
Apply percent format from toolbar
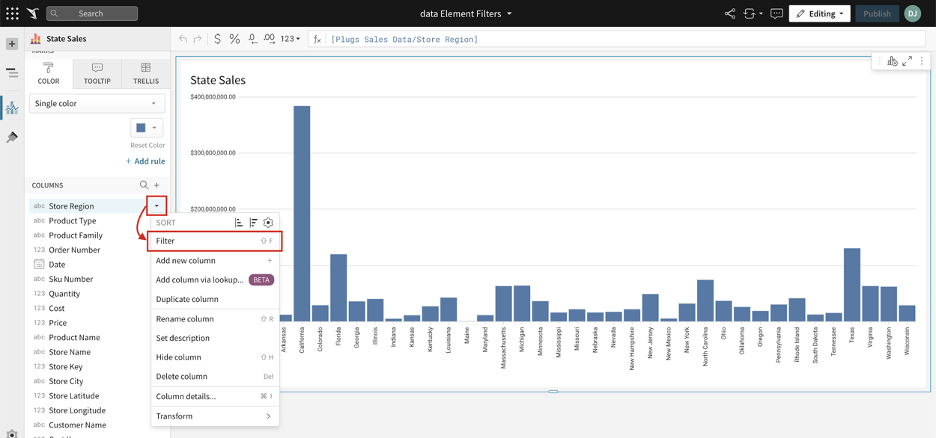234,39
